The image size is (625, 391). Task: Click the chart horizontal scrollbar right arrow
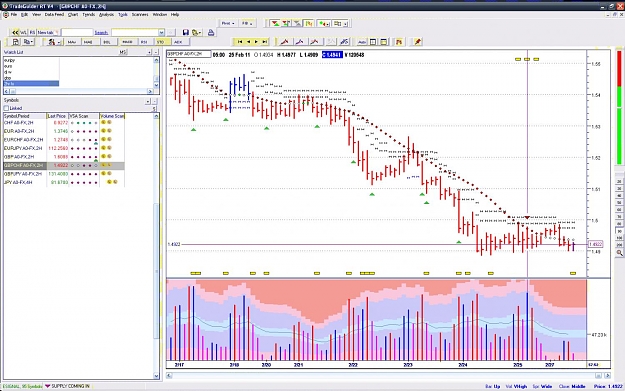click(607, 375)
